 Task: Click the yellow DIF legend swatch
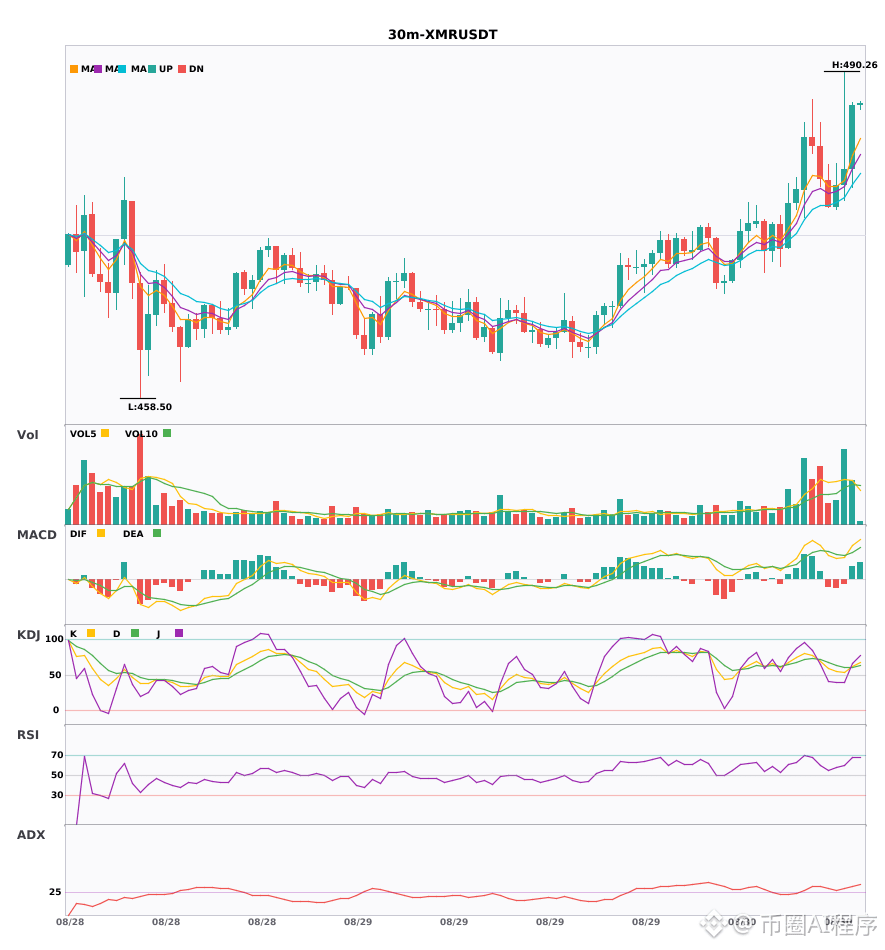101,533
